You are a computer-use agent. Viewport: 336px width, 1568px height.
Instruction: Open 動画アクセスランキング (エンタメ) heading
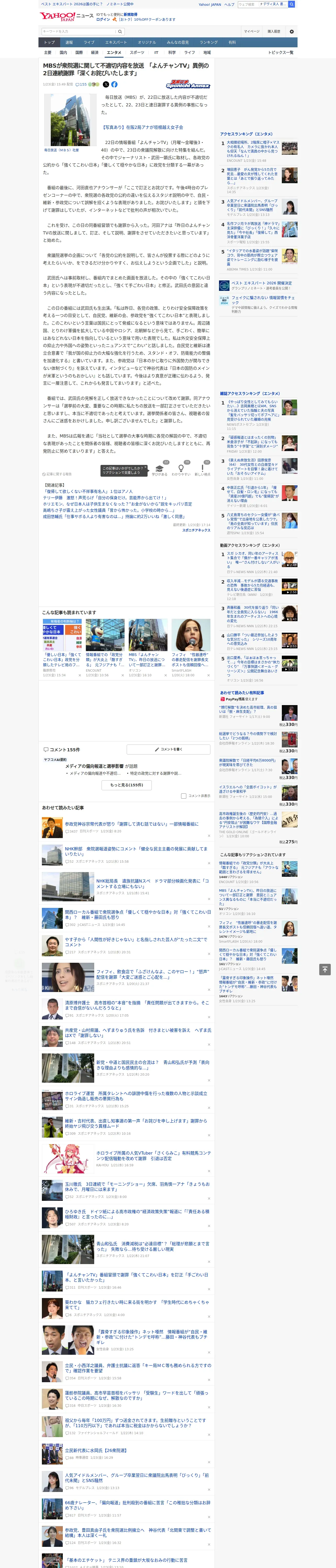point(250,545)
